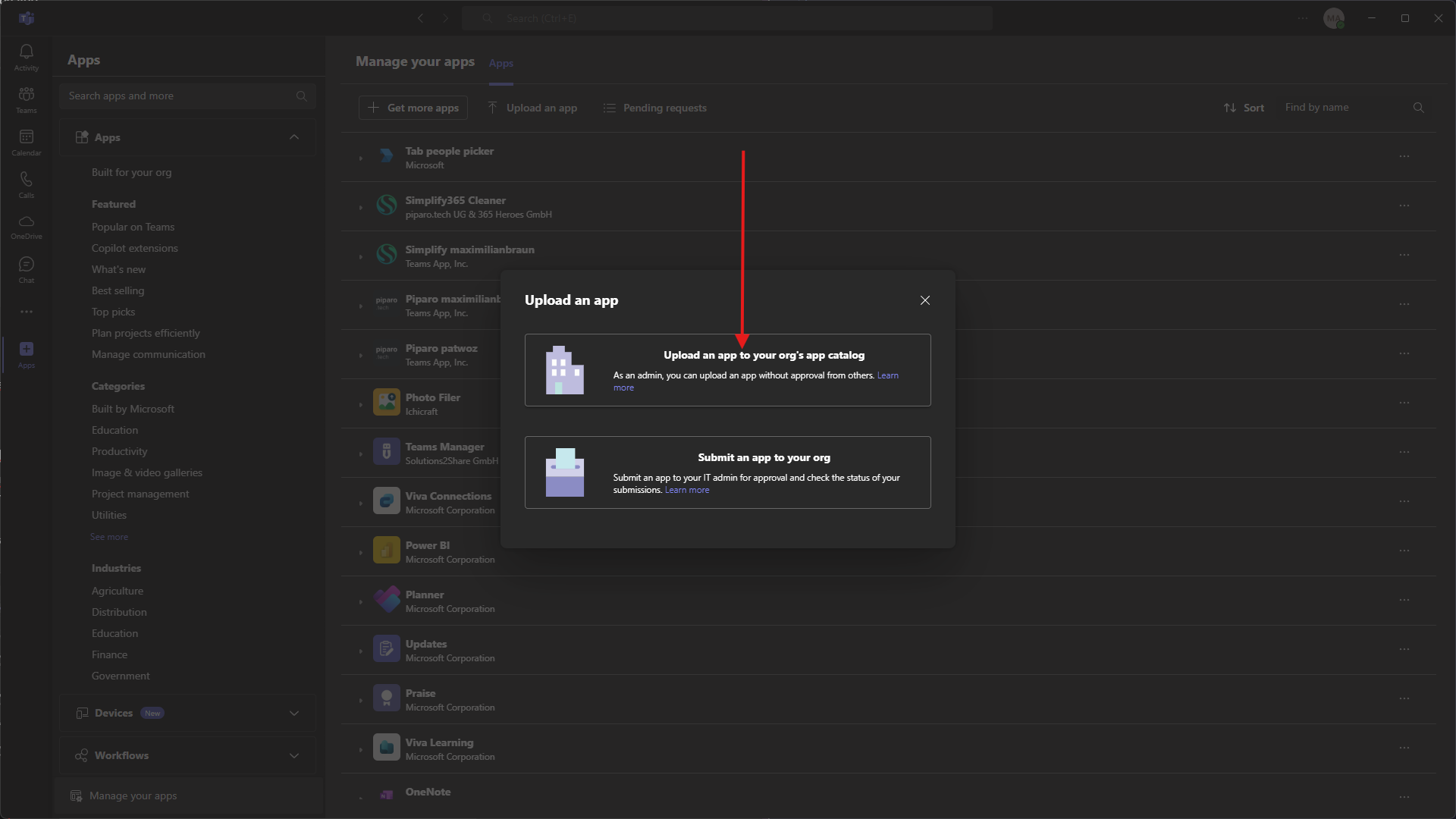The height and width of the screenshot is (819, 1456).
Task: Expand the Simplify365 Cleaner row
Action: tap(361, 208)
